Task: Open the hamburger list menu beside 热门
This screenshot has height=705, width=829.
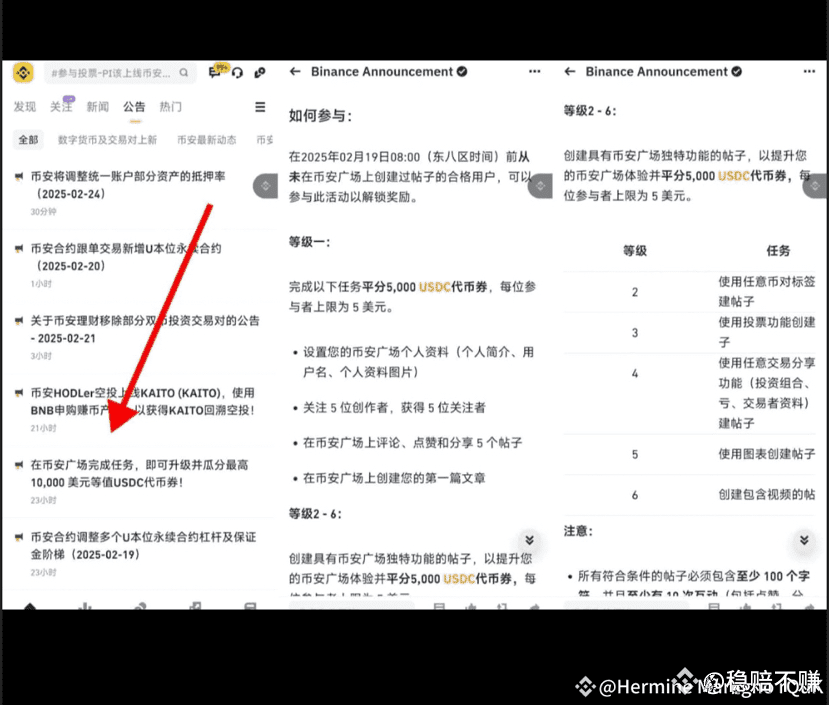Action: pyautogui.click(x=260, y=107)
